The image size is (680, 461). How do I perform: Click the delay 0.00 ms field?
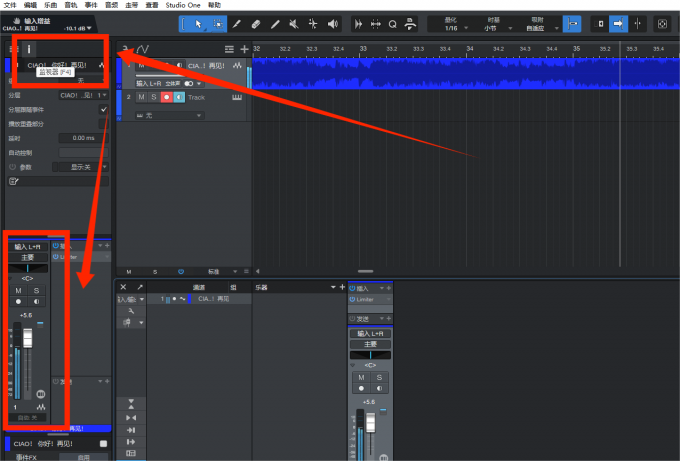click(x=83, y=138)
